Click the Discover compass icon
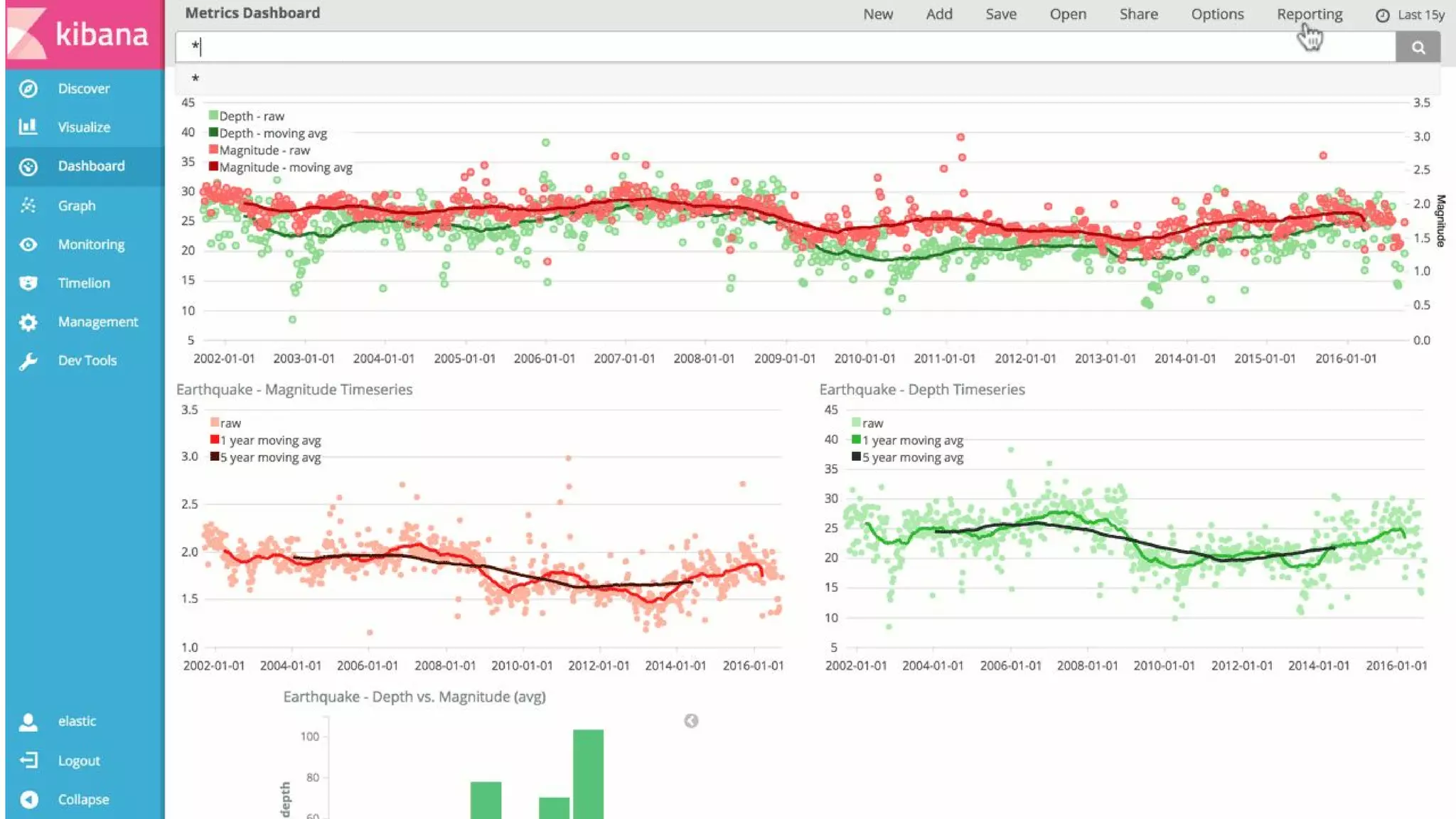The image size is (1456, 819). point(28,89)
